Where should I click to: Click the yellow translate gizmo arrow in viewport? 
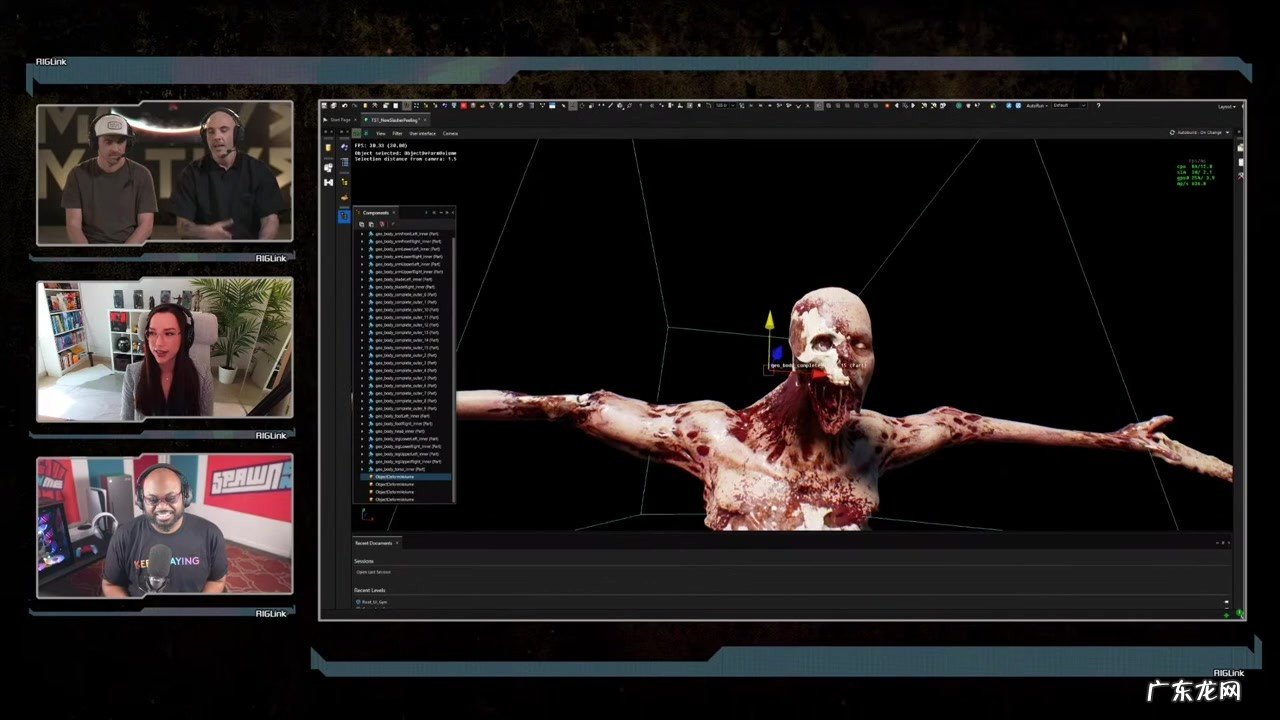769,321
